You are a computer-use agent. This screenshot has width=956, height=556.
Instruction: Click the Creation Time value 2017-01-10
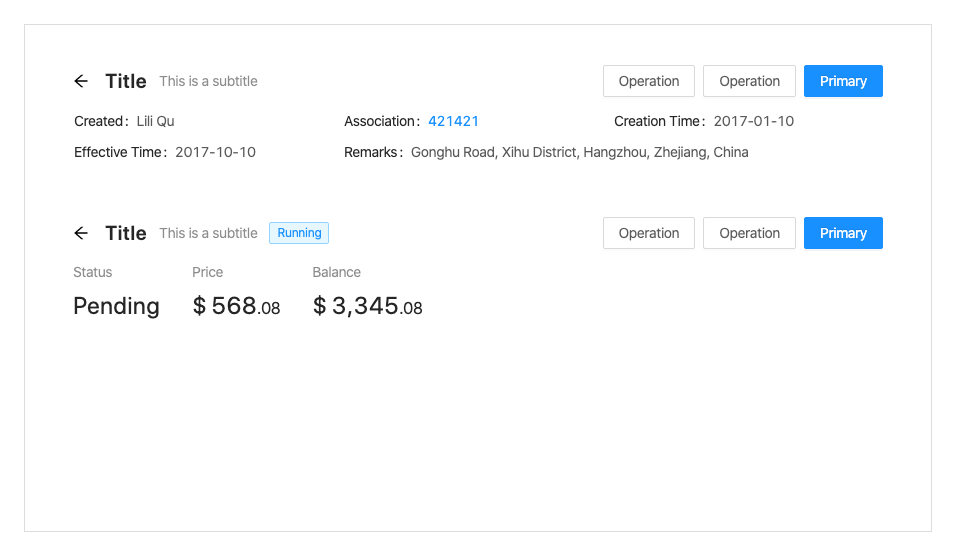[x=754, y=121]
